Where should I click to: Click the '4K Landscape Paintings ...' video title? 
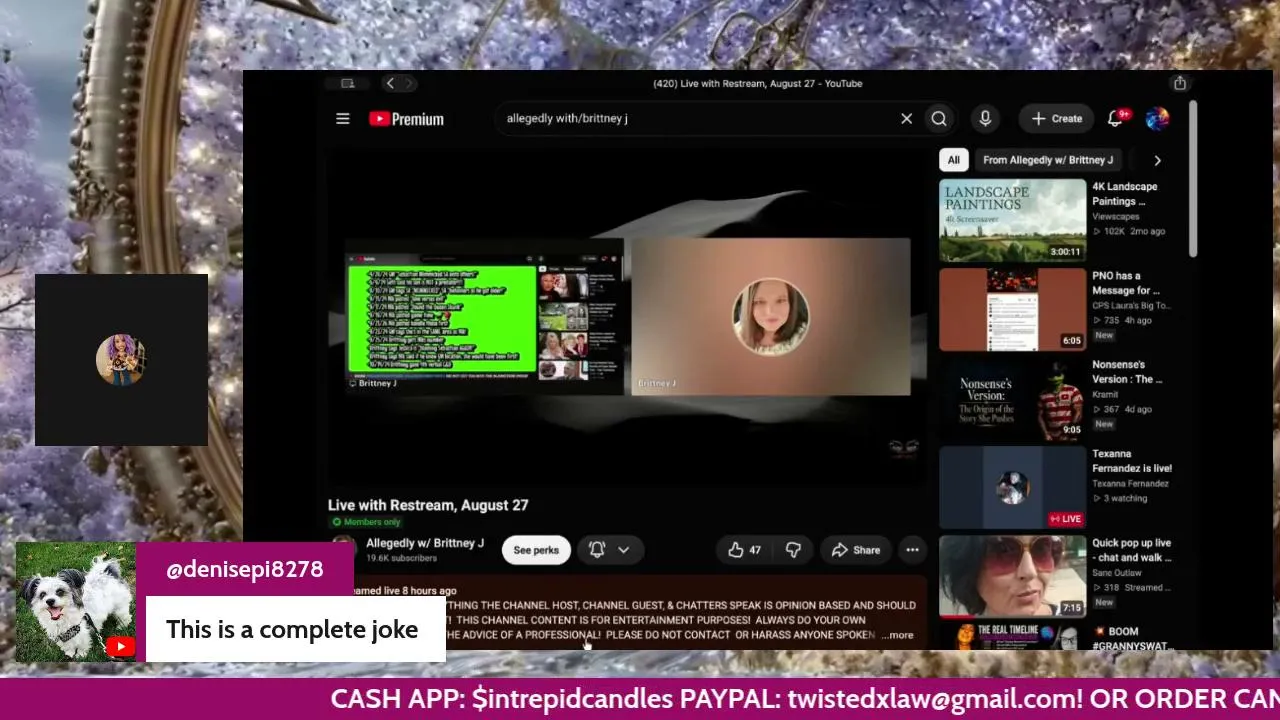tap(1125, 194)
